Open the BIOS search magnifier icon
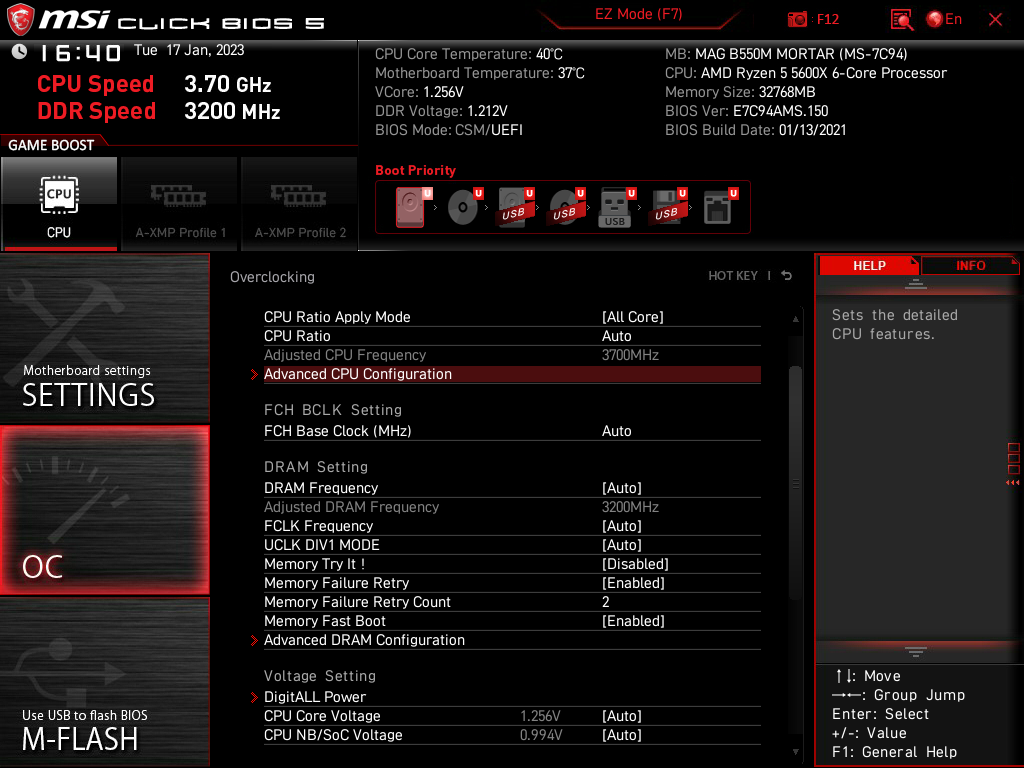1024x768 pixels. pos(901,20)
